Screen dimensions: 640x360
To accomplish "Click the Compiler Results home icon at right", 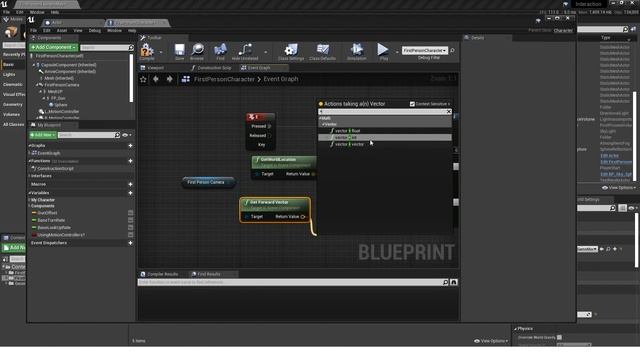I will pos(453,282).
